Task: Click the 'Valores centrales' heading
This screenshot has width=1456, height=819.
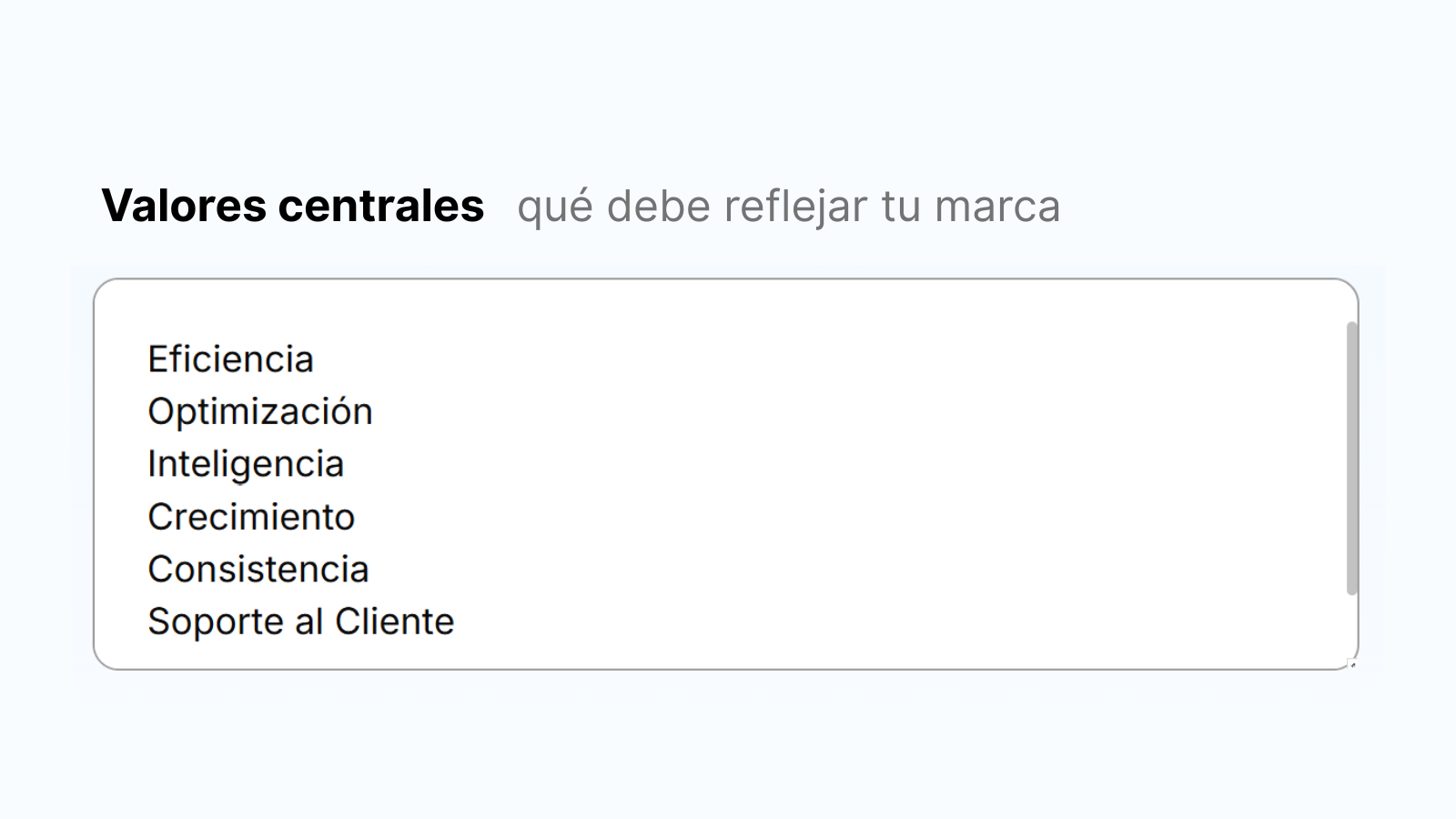Action: pos(293,206)
